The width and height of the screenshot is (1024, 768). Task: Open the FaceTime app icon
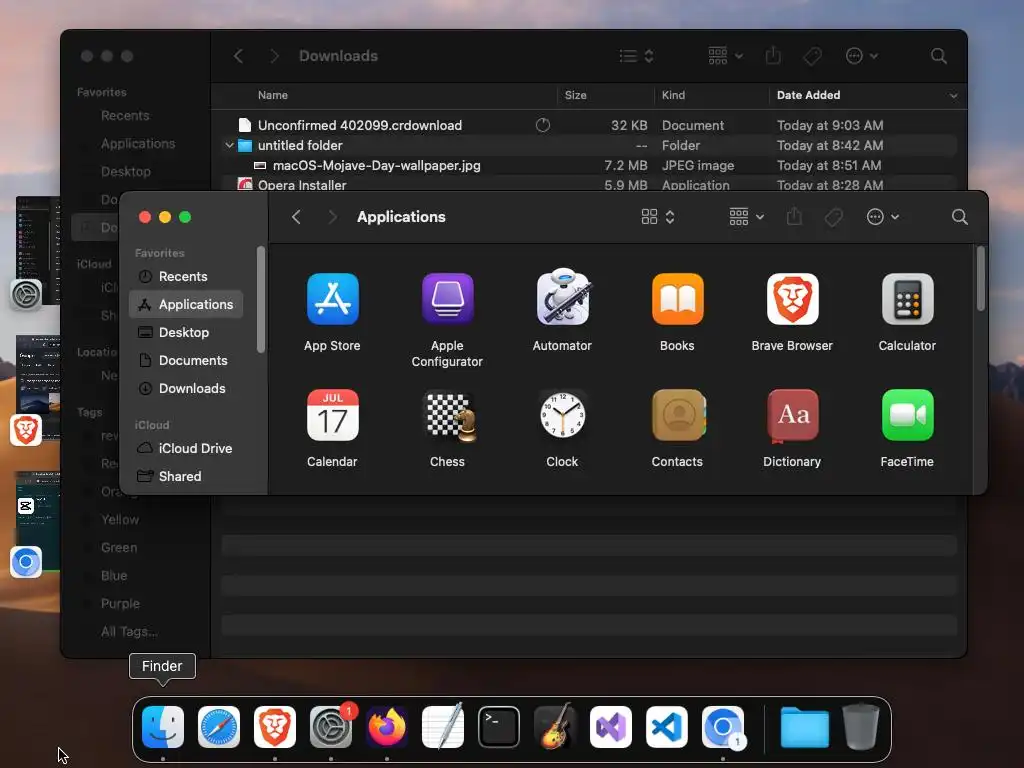pos(907,415)
